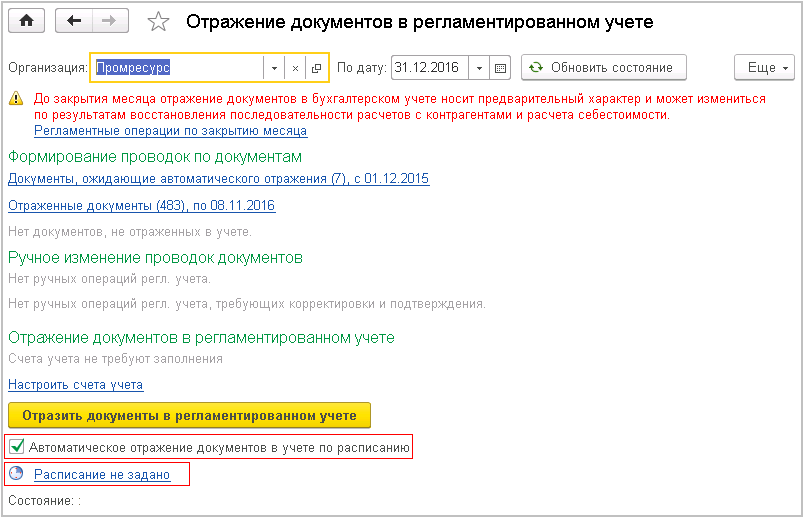Open Настроить счета учета link
Viewport: 804px width, 521px height.
[75, 385]
